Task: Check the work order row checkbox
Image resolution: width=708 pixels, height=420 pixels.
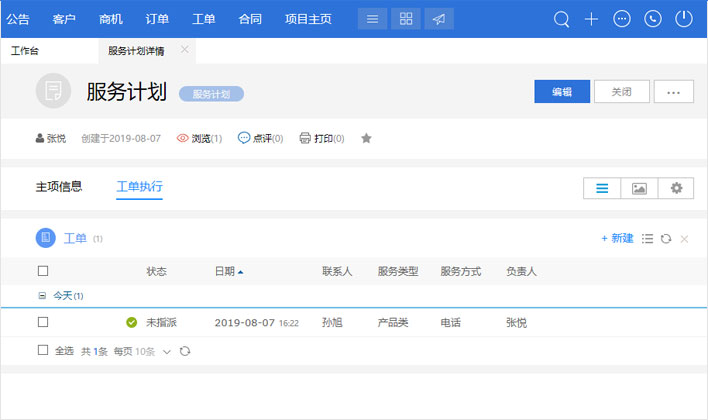Action: 43,322
